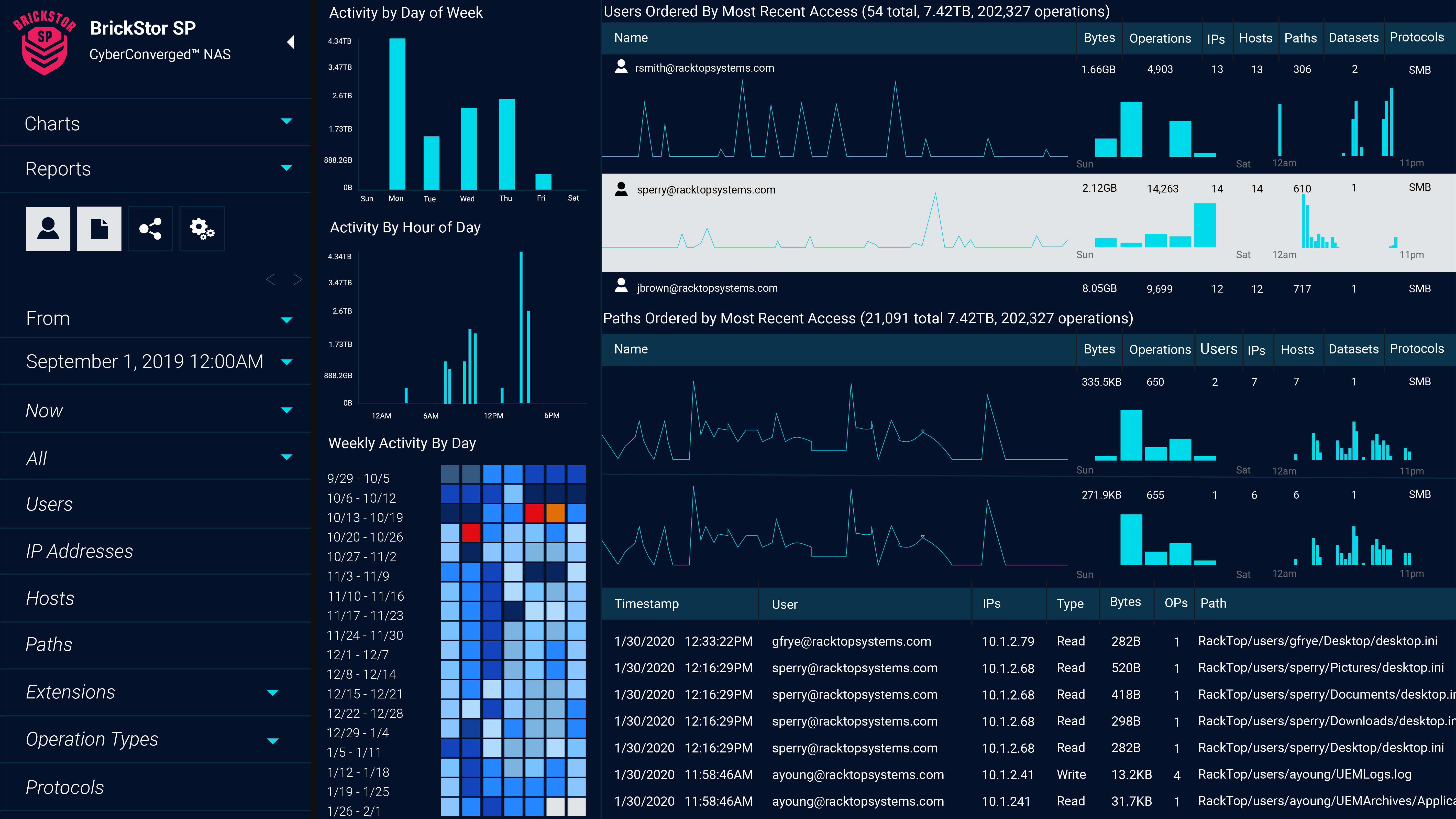1456x819 pixels.
Task: Click IP 10.1.2.41 in the log
Action: (x=1008, y=775)
